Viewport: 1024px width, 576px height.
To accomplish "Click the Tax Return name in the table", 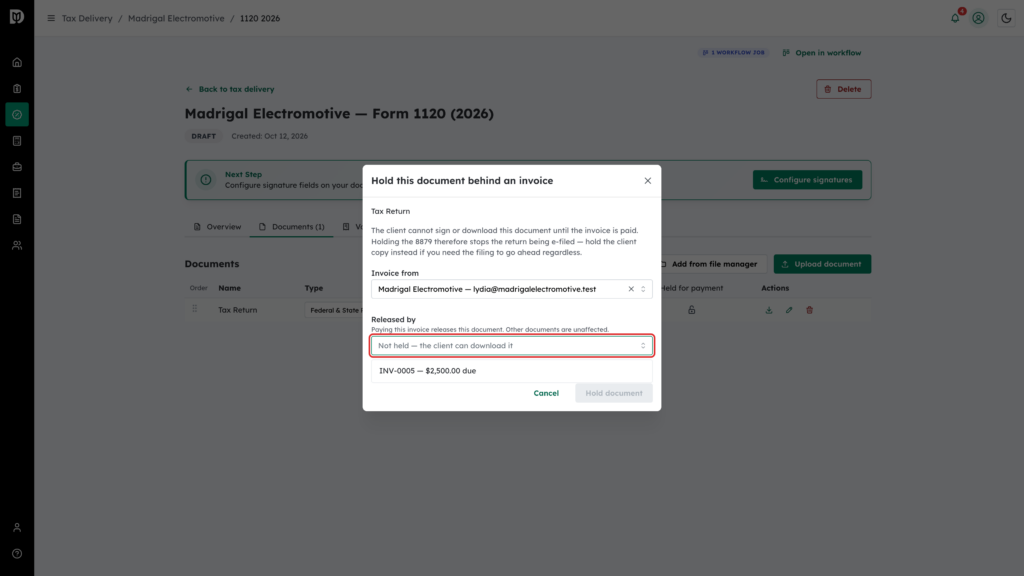I will coord(238,310).
